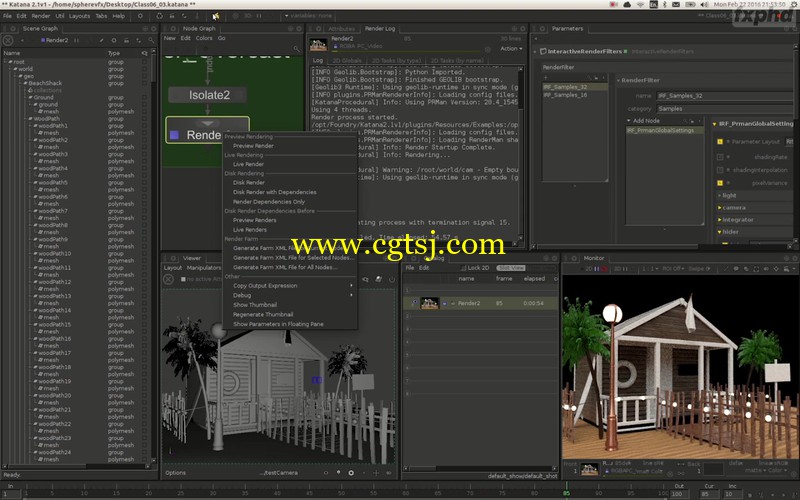Choose Live Render from the context menu
Viewport: 800px width, 500px height.
[x=248, y=164]
